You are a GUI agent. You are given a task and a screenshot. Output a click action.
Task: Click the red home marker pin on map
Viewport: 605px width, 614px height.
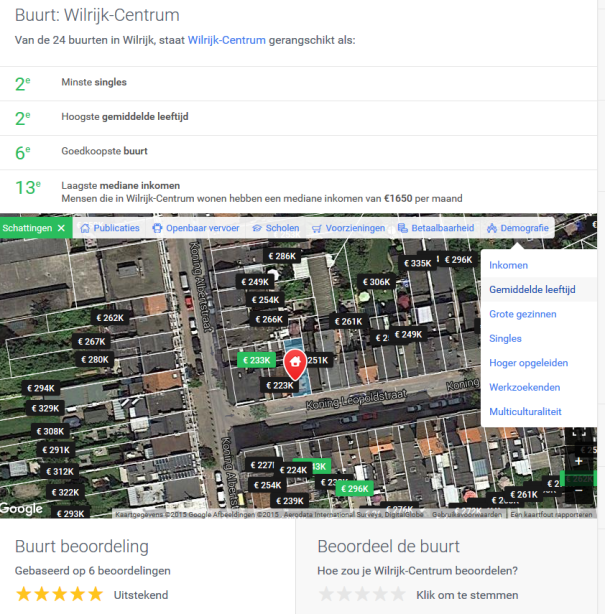295,365
